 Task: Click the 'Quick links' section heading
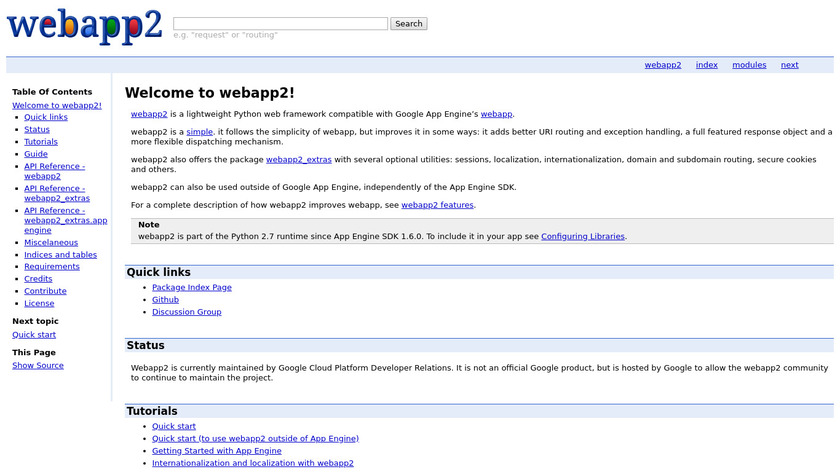pos(159,272)
